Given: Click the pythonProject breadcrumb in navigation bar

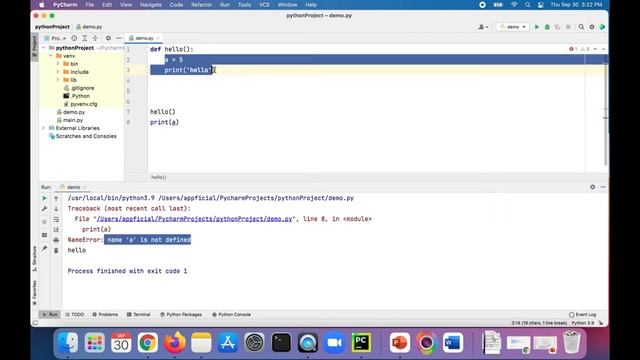Looking at the screenshot, I should click(x=52, y=27).
